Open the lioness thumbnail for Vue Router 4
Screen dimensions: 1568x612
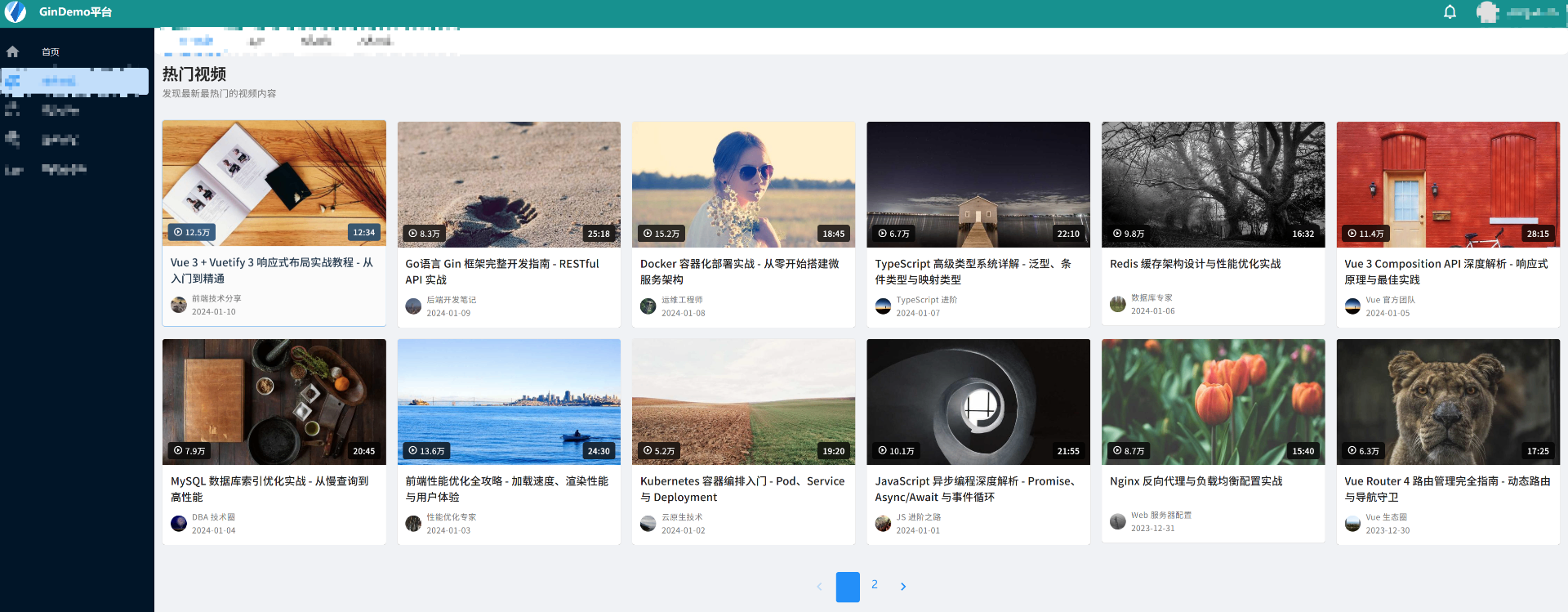[x=1447, y=401]
